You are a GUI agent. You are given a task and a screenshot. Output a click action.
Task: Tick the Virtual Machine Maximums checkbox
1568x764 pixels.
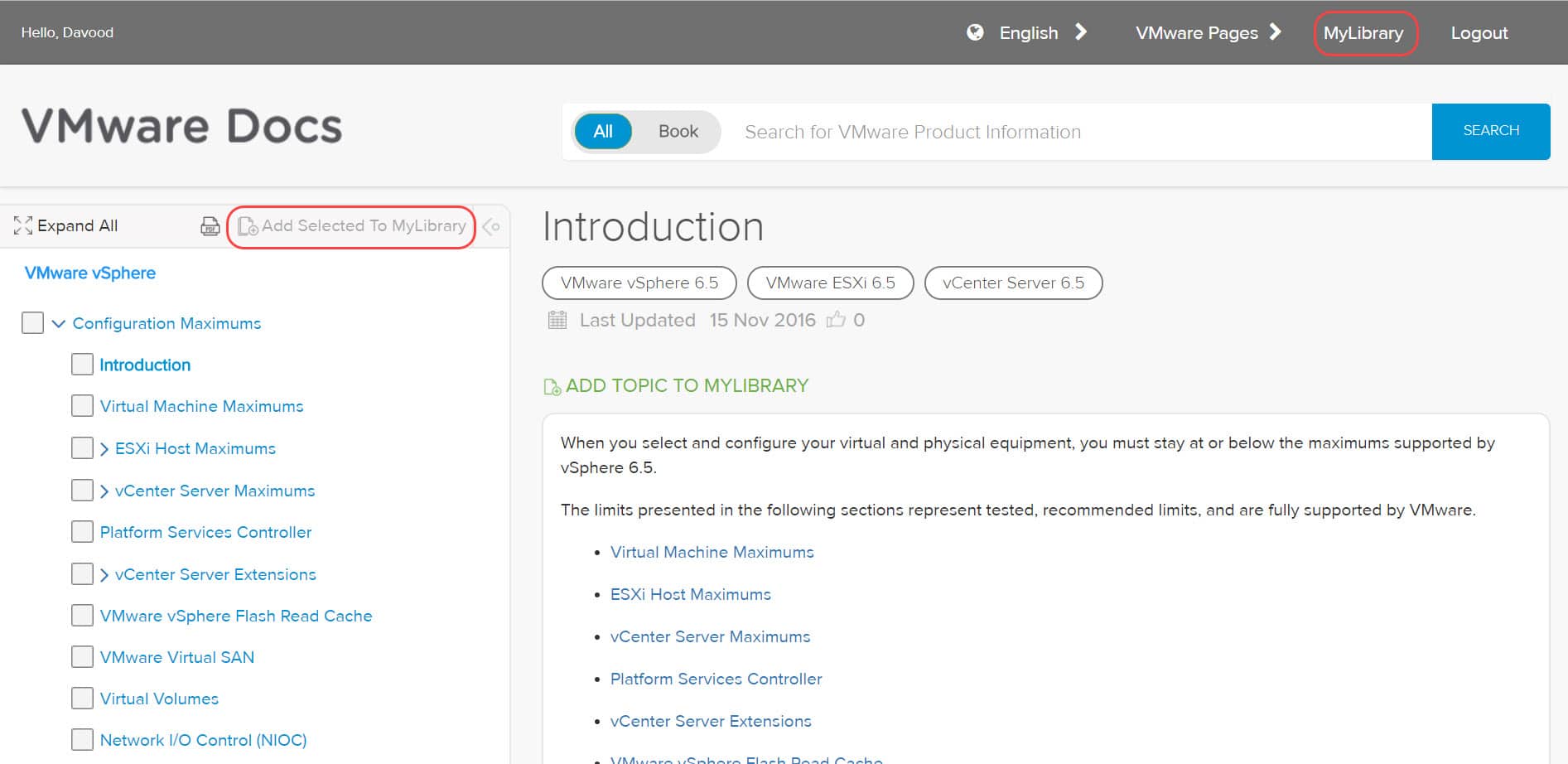82,406
